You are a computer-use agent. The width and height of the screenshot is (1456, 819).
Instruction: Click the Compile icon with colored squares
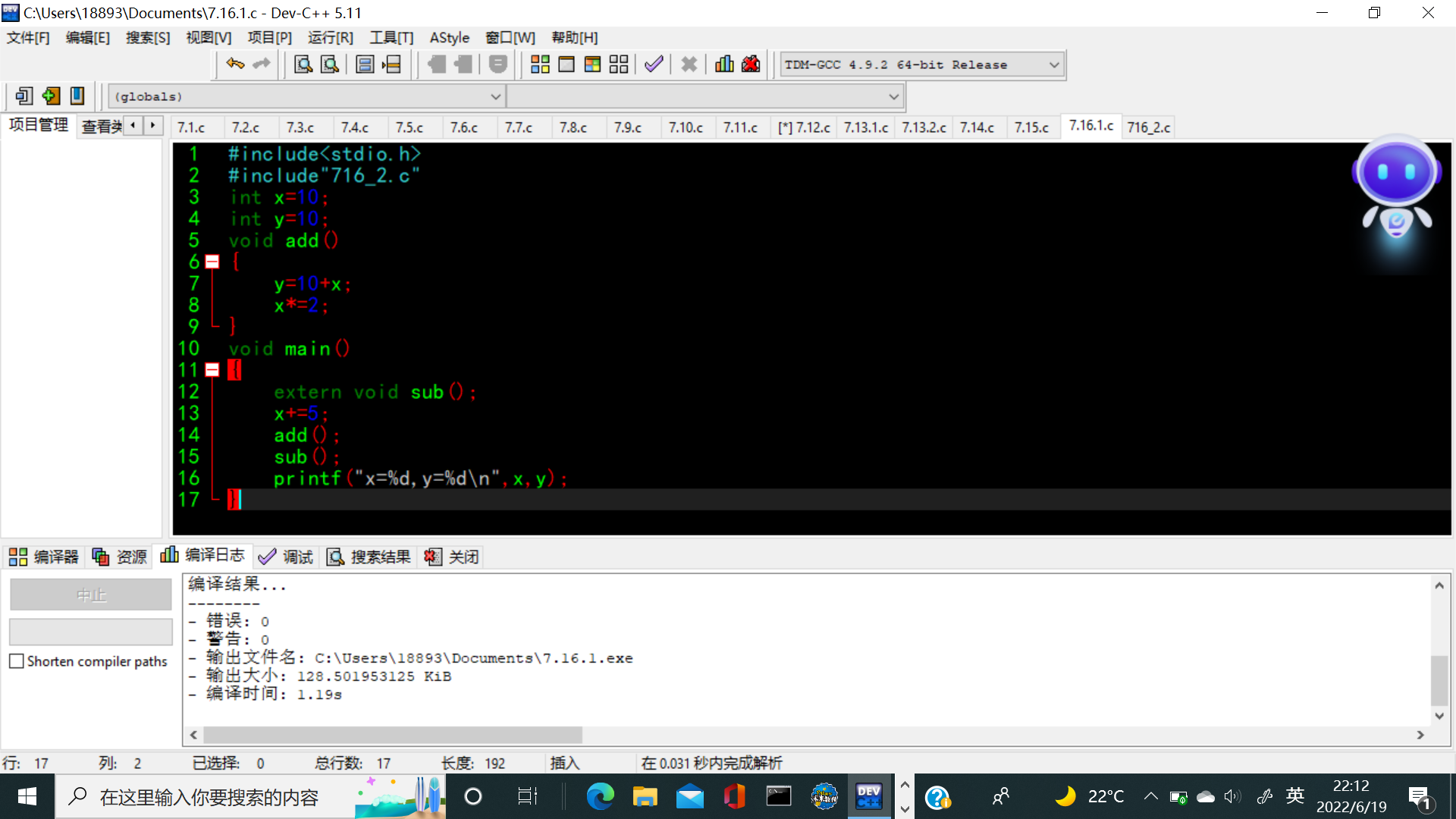pyautogui.click(x=540, y=64)
